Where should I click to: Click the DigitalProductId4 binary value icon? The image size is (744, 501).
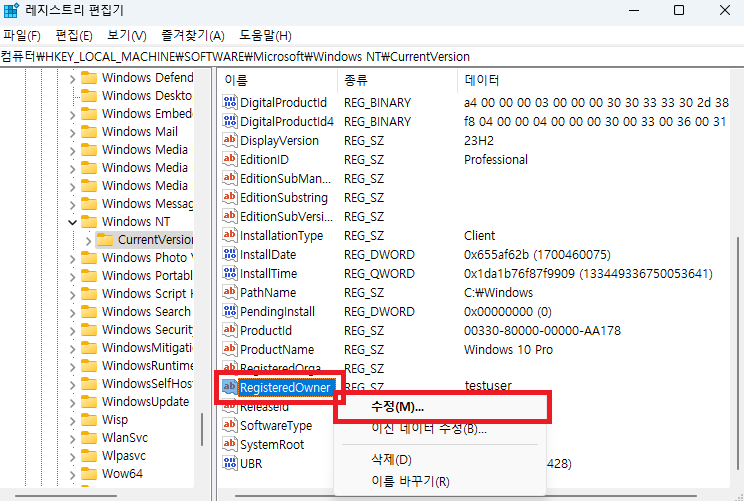(x=230, y=121)
